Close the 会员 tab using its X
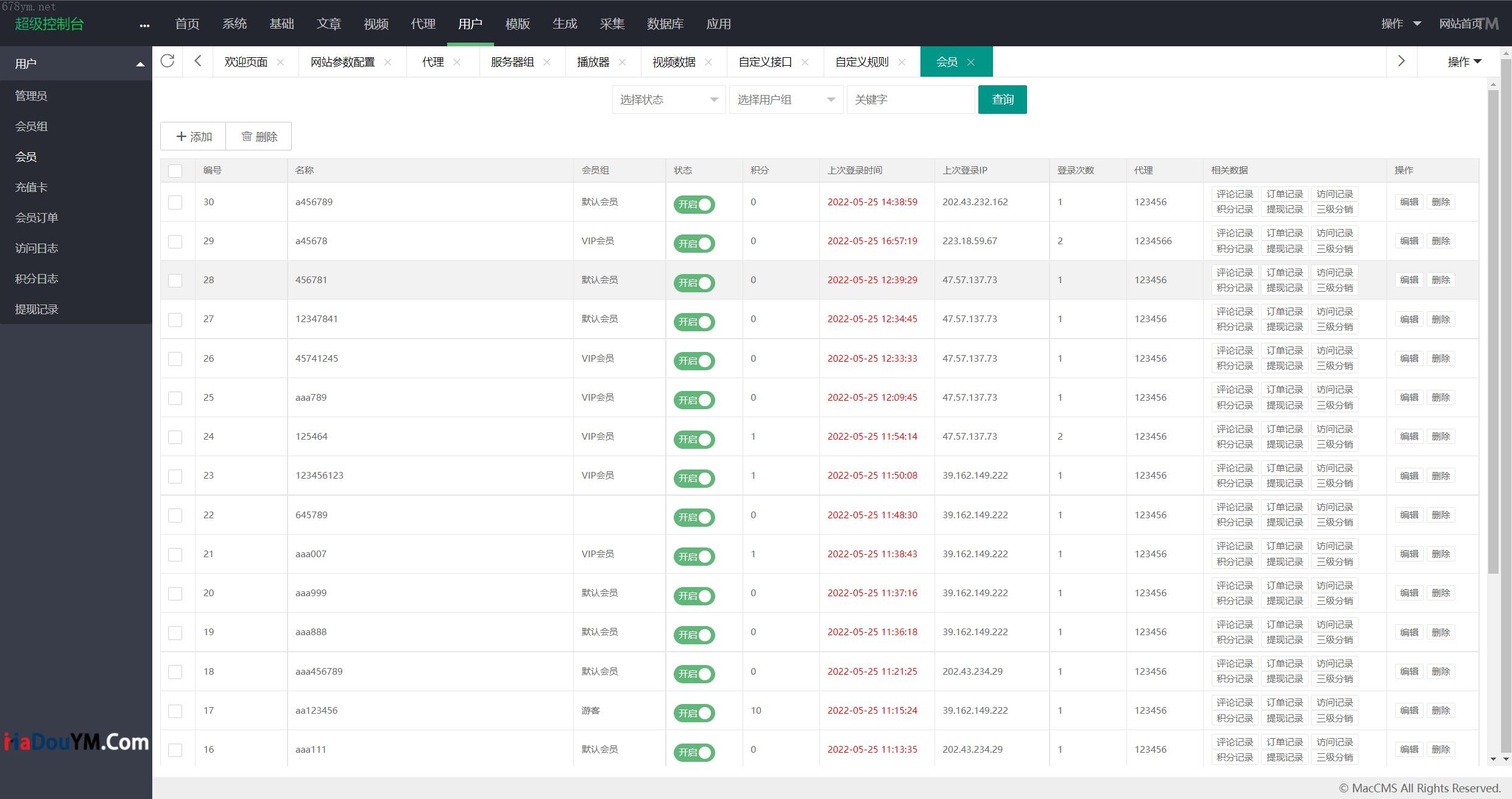The image size is (1512, 799). pyautogui.click(x=971, y=62)
